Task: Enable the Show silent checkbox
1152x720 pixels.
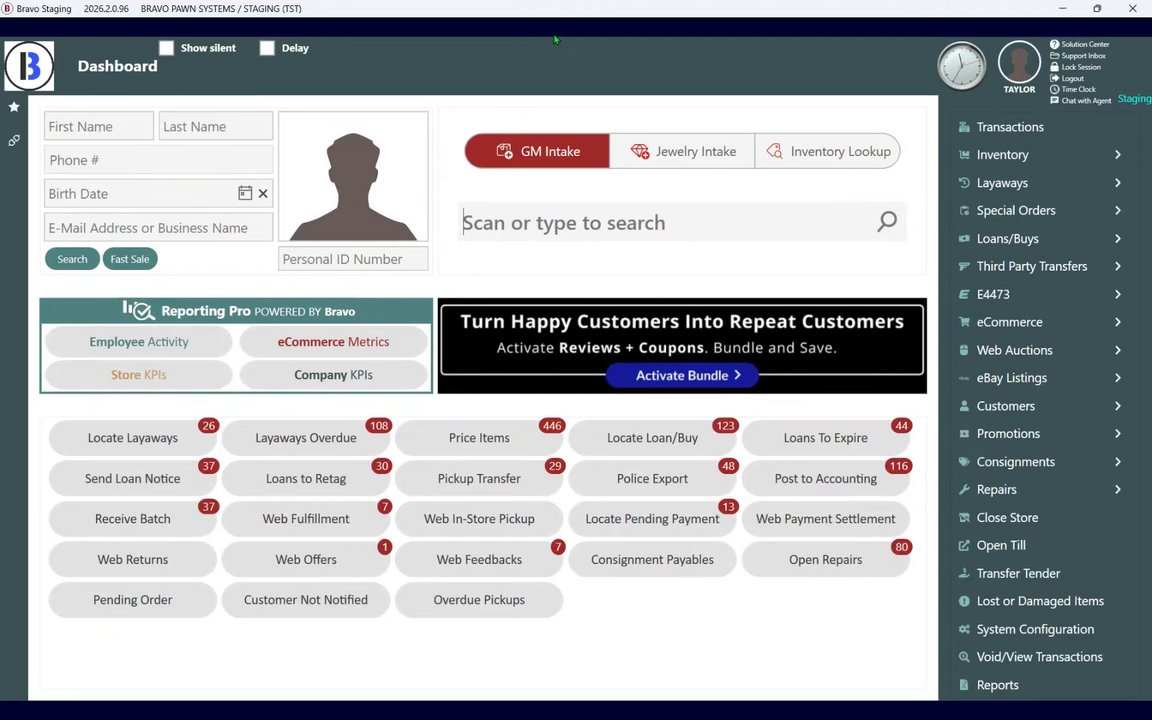Action: pos(167,48)
